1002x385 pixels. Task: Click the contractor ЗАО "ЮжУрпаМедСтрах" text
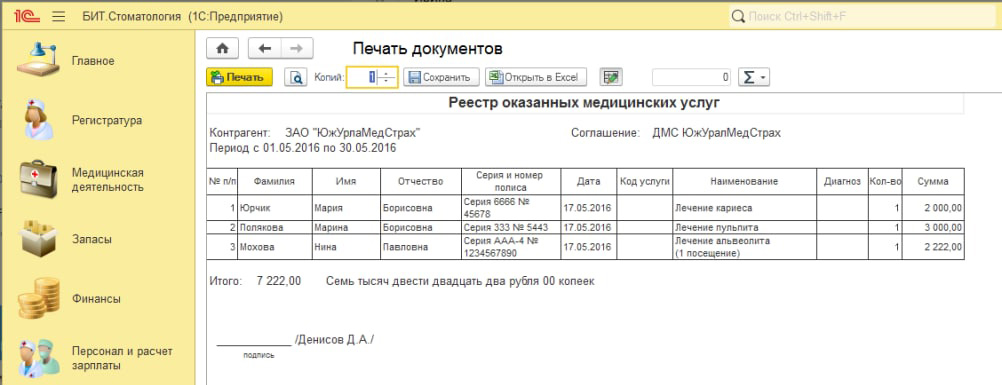click(x=353, y=134)
